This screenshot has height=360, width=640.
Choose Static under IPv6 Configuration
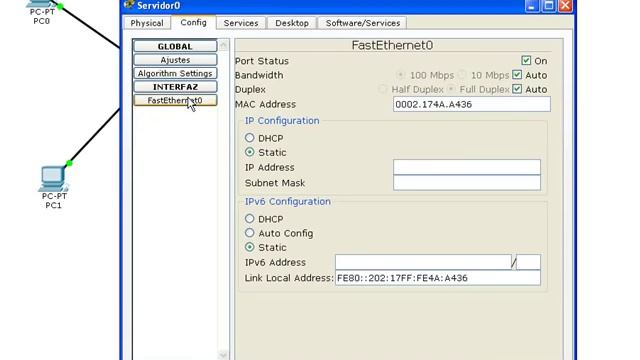249,247
